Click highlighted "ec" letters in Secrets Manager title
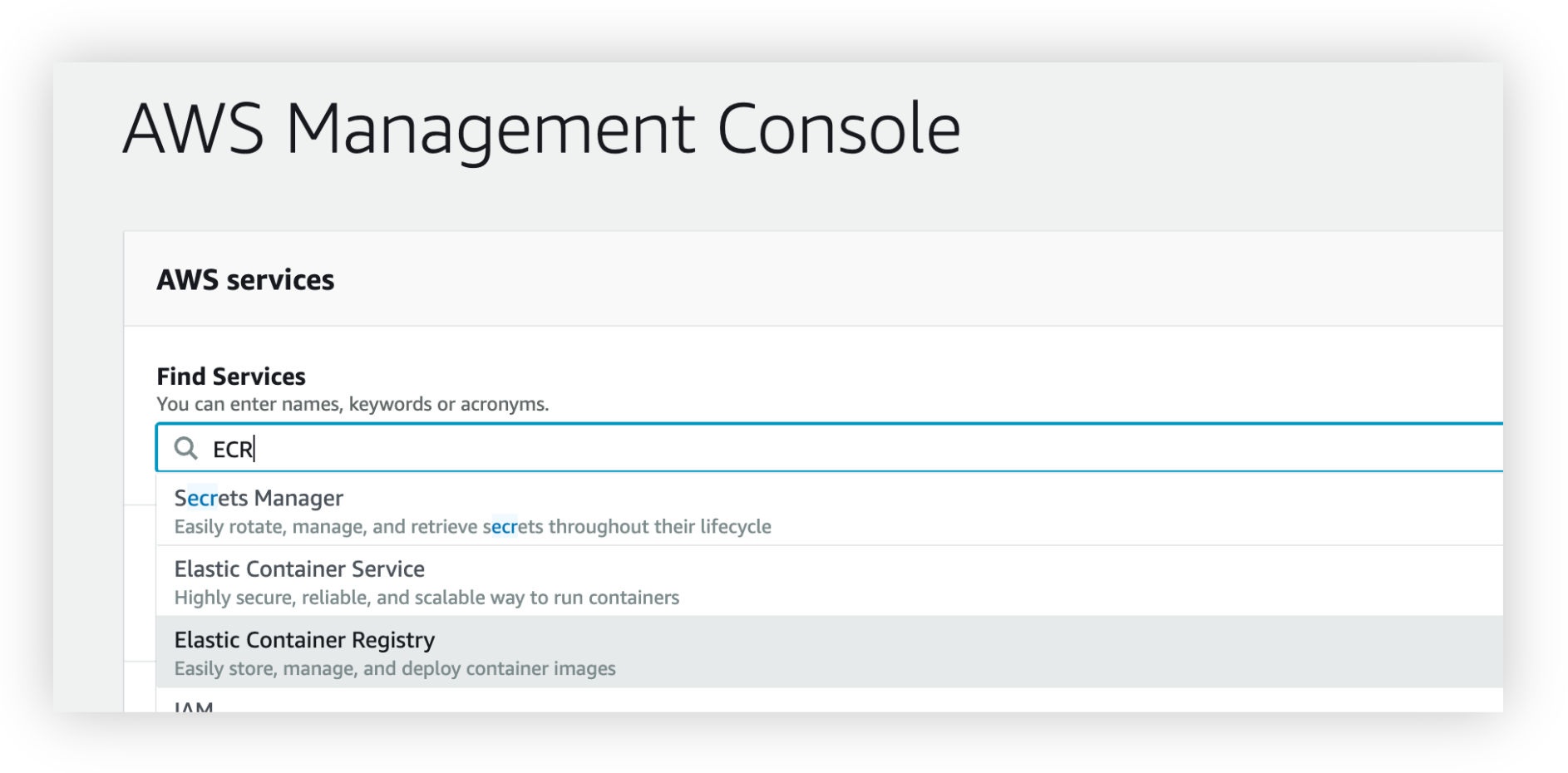 (202, 498)
